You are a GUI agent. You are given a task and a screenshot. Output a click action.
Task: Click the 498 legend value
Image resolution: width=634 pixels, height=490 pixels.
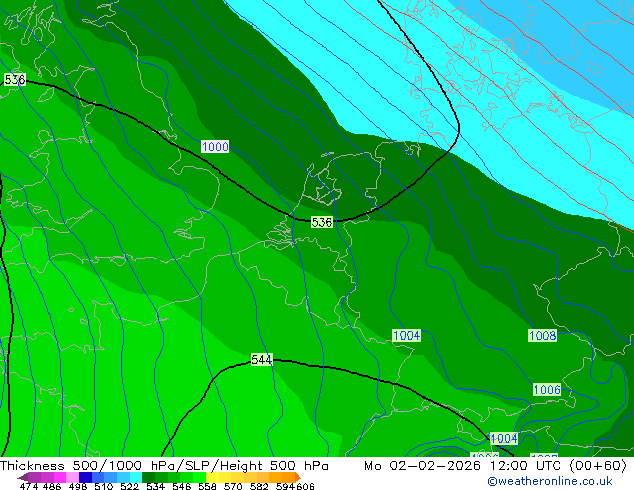78,486
